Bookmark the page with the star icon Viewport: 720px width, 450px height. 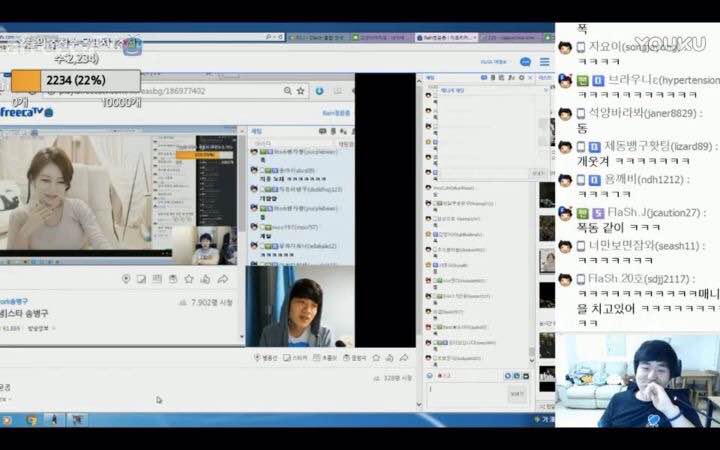(301, 91)
